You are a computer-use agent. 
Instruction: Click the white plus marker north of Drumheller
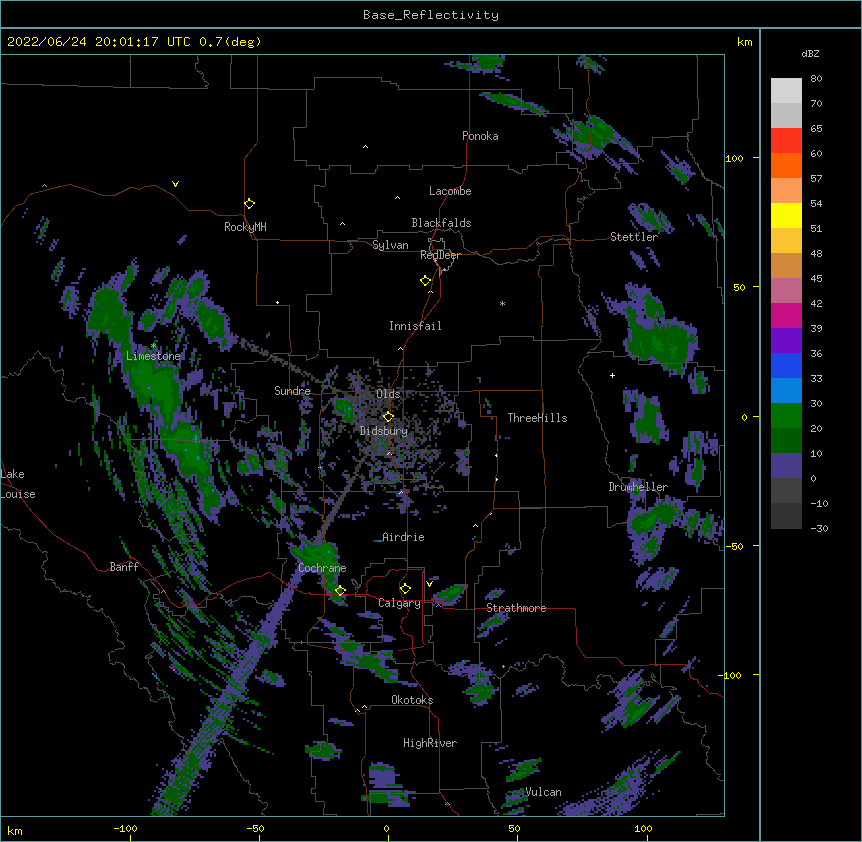point(612,375)
